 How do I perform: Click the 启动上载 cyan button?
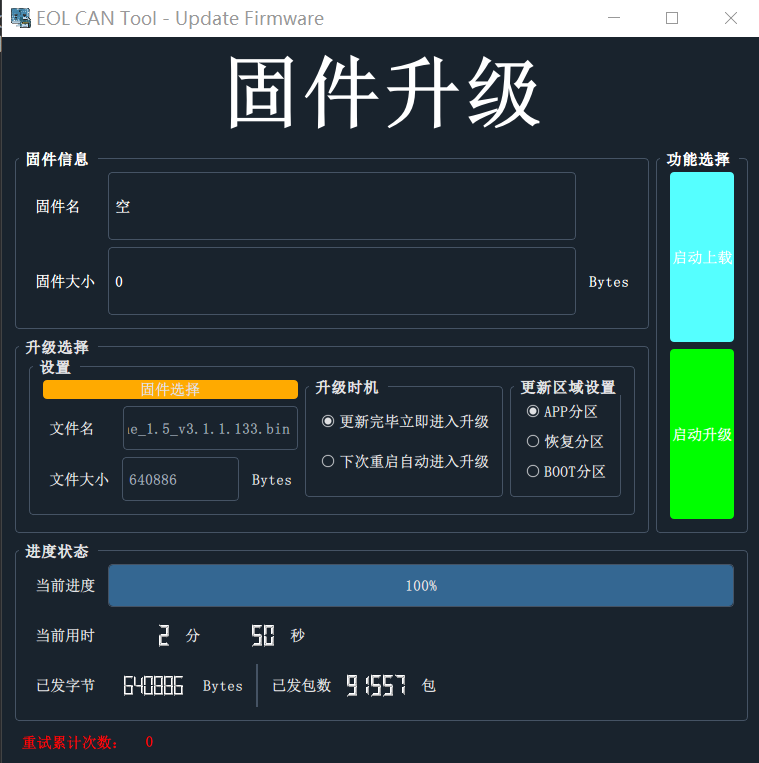pos(702,257)
